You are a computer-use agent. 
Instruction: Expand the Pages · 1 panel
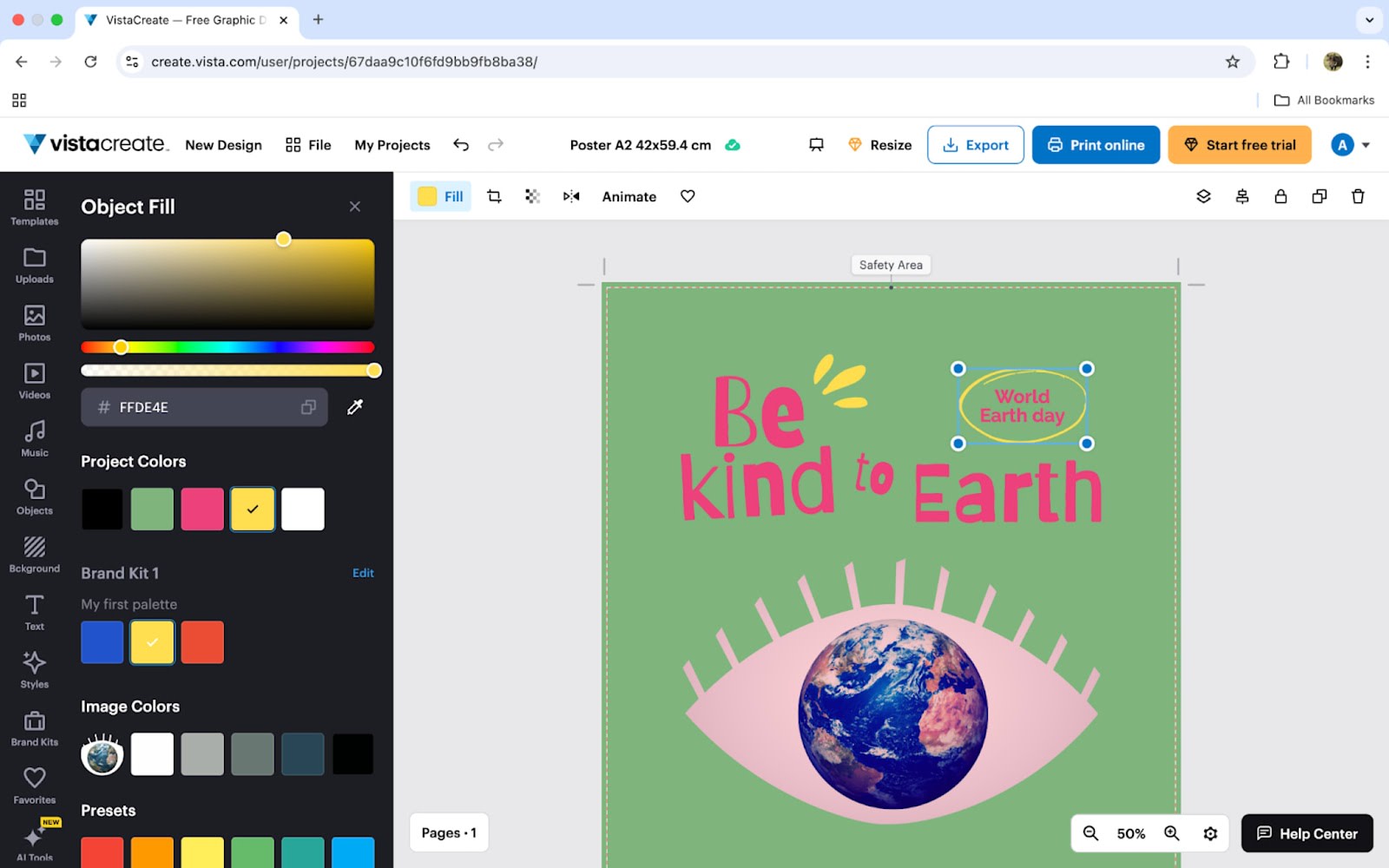click(449, 832)
